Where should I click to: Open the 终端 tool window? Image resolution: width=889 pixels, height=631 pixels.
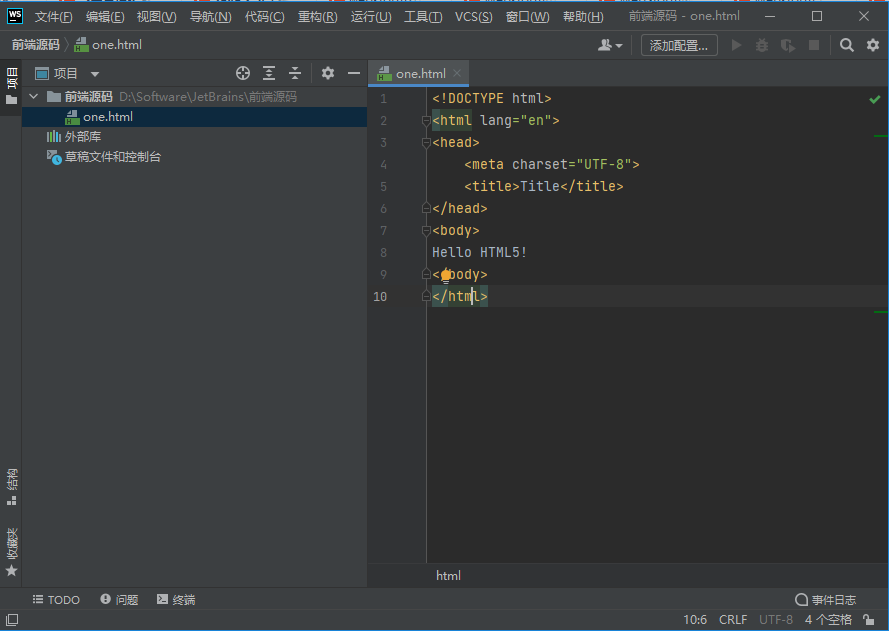[x=176, y=600]
